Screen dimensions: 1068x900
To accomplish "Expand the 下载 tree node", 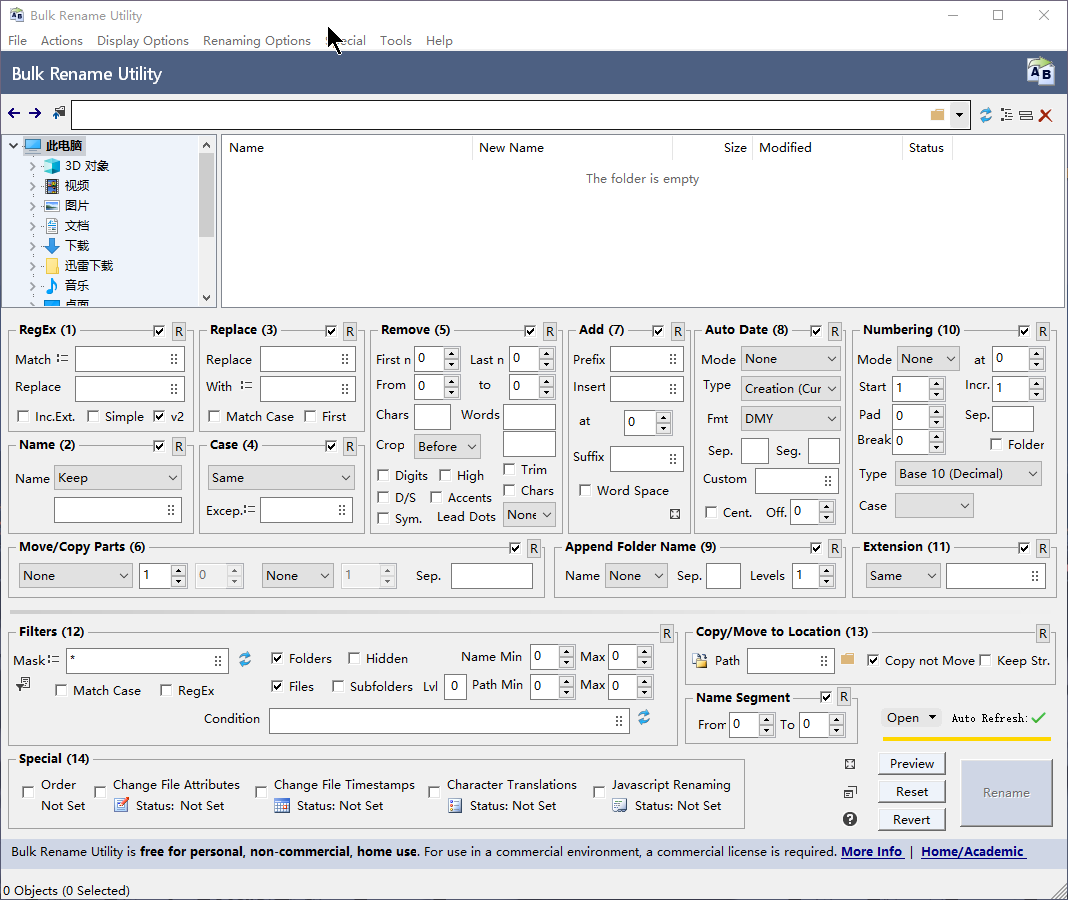I will point(32,246).
